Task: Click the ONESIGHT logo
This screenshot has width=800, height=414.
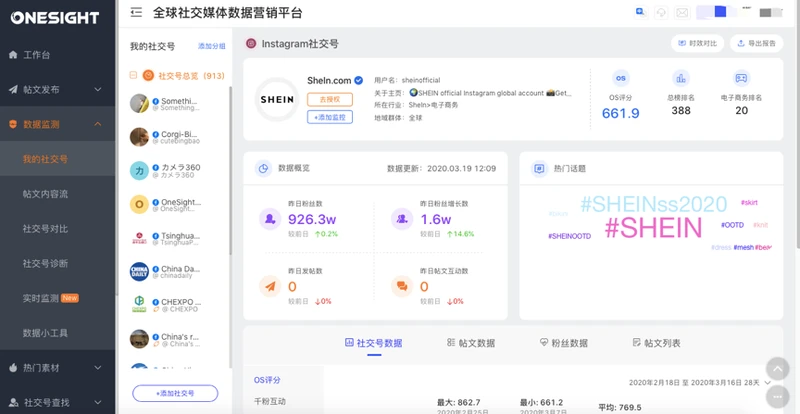Action: click(55, 18)
